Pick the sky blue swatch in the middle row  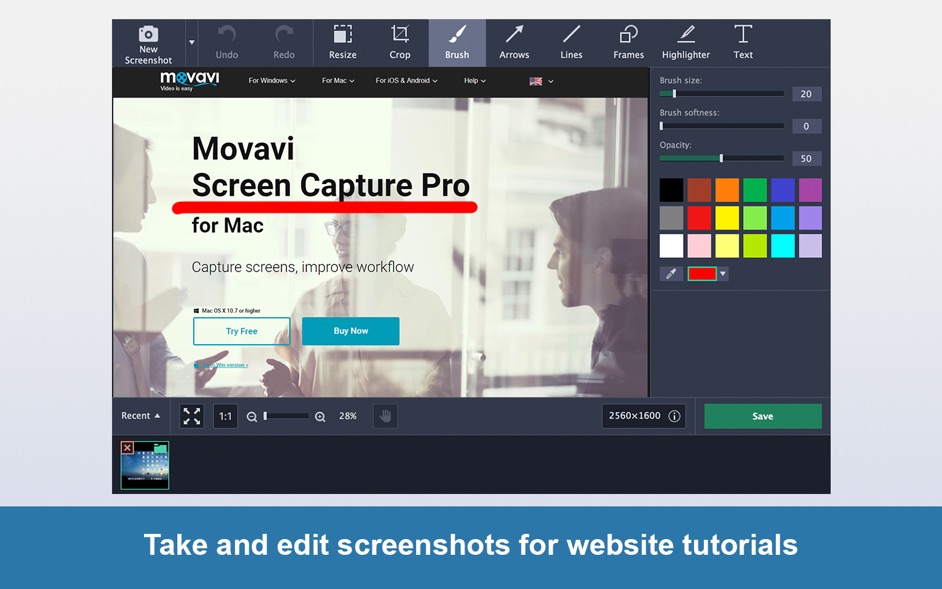(x=783, y=218)
